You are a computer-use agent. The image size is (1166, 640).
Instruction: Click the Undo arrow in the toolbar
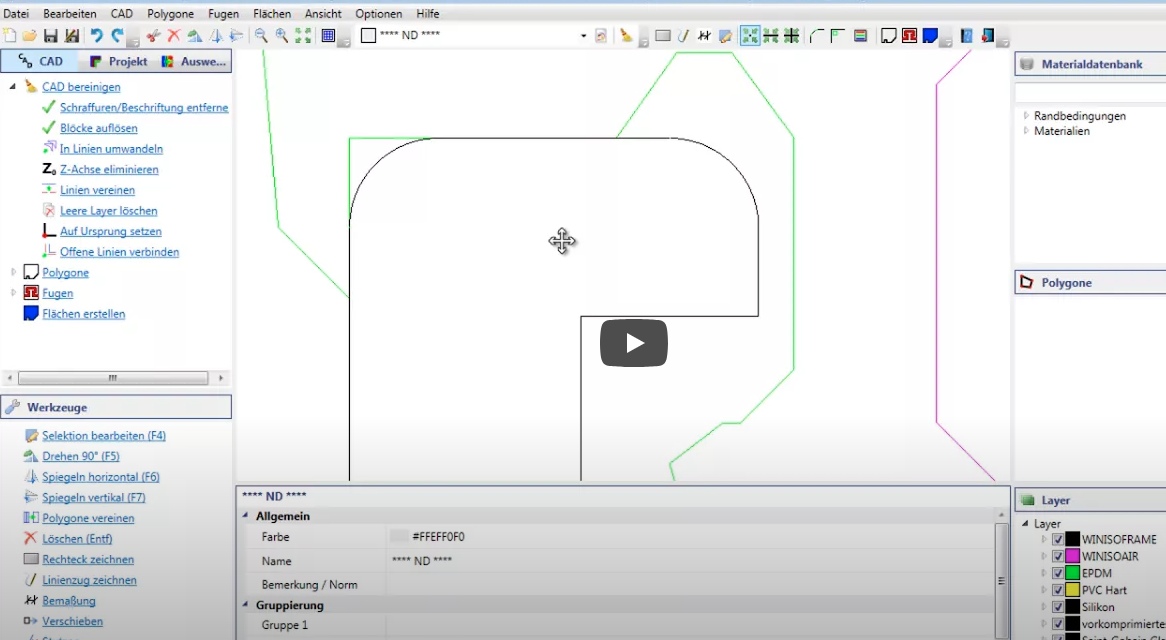pyautogui.click(x=96, y=36)
